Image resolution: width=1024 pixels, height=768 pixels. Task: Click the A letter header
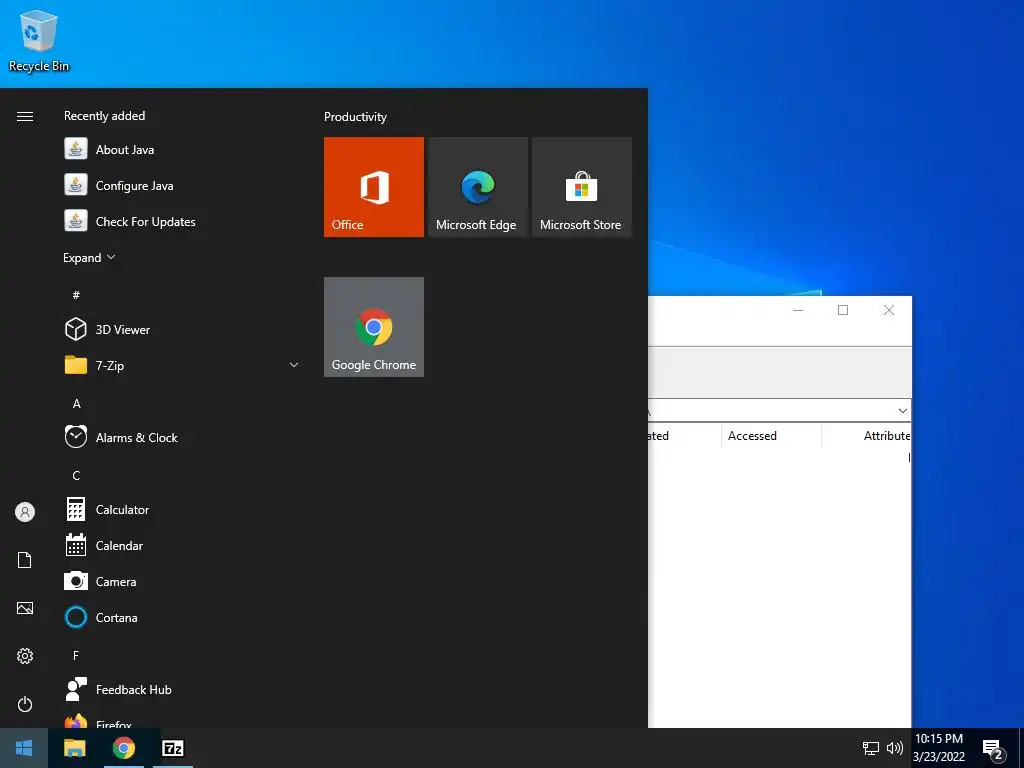point(76,404)
